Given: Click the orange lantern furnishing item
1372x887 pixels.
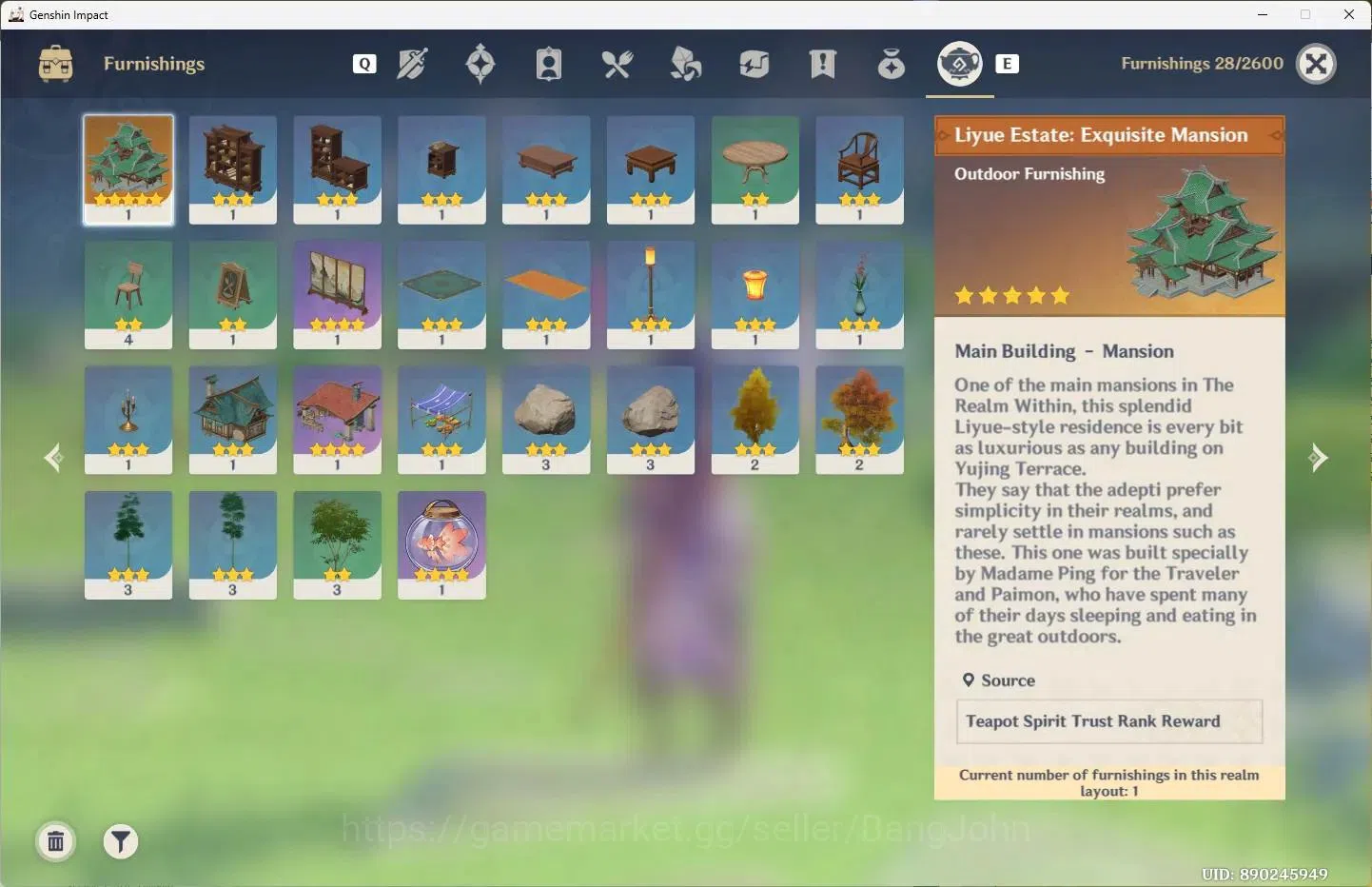Looking at the screenshot, I should [x=755, y=295].
